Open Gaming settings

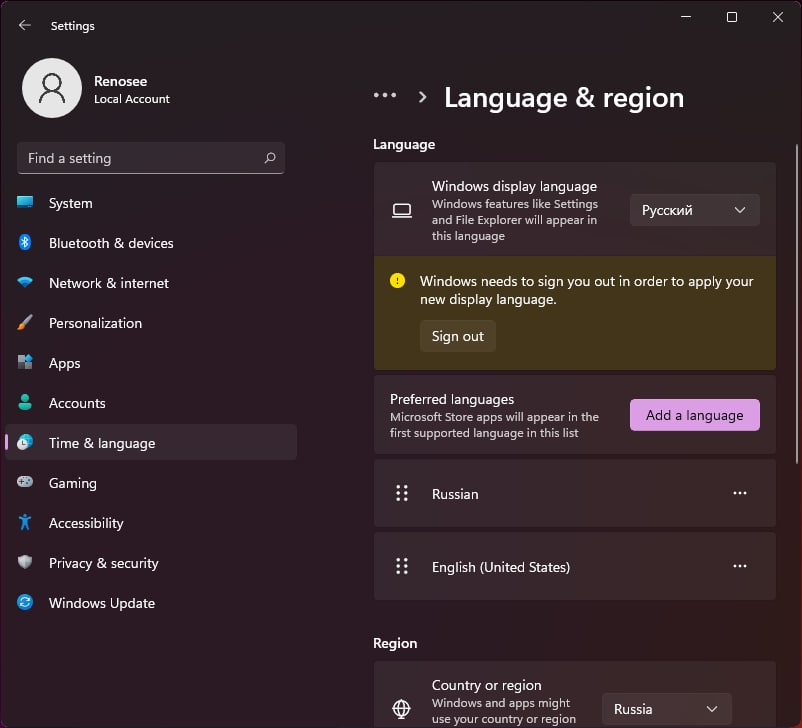coord(151,482)
